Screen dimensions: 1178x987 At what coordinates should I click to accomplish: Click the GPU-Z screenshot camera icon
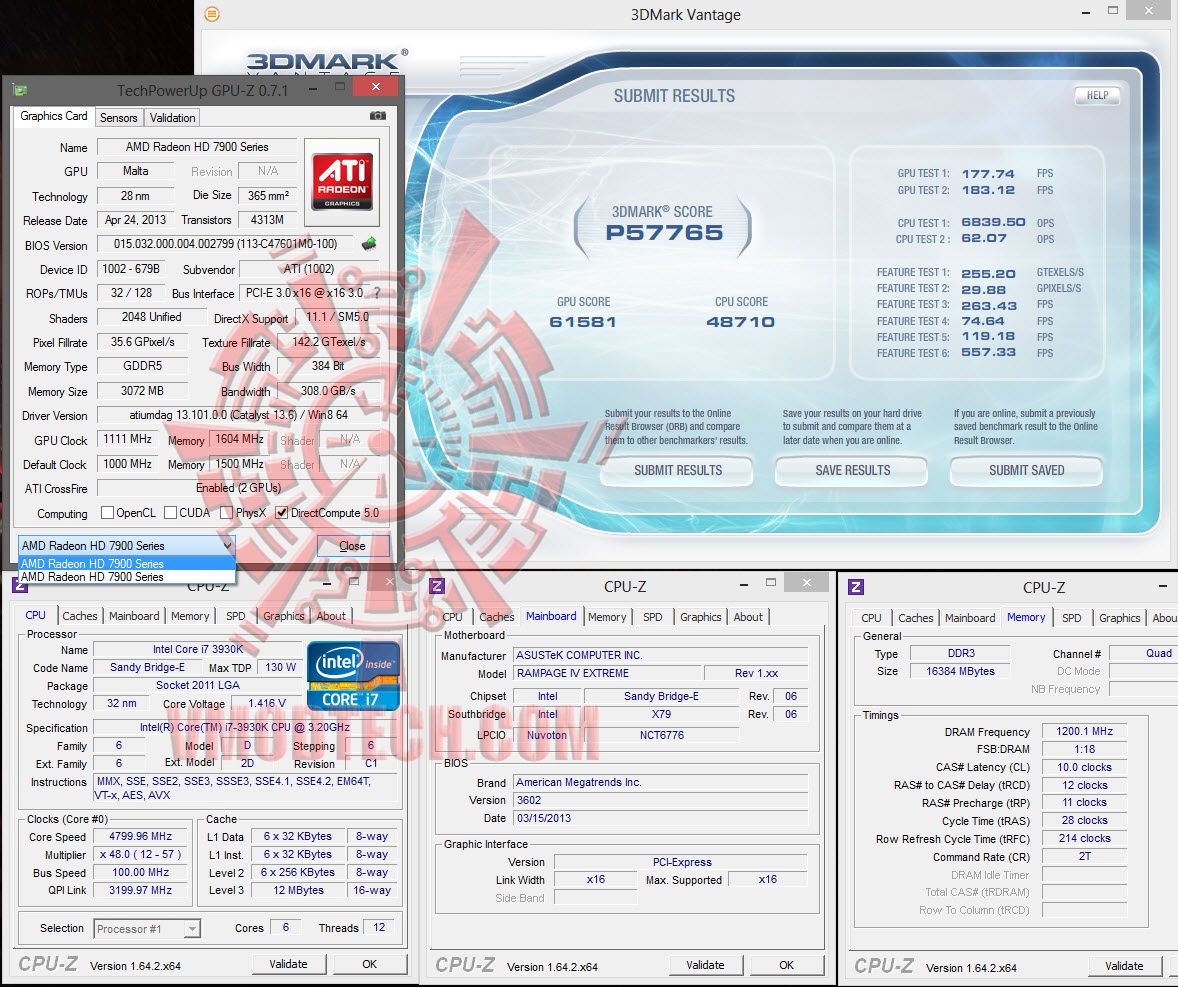click(x=378, y=116)
